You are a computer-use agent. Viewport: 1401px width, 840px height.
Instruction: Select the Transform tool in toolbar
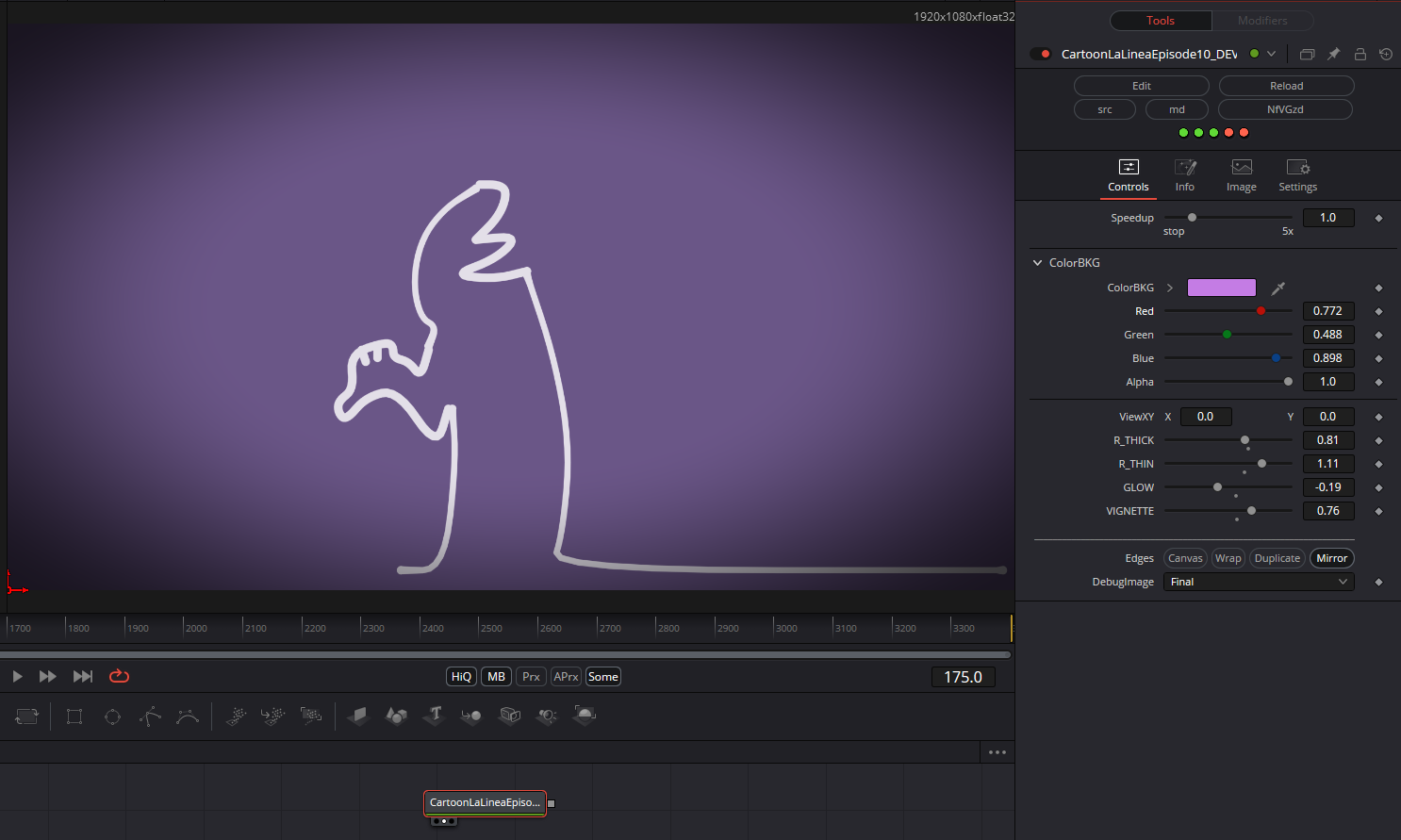pos(26,716)
